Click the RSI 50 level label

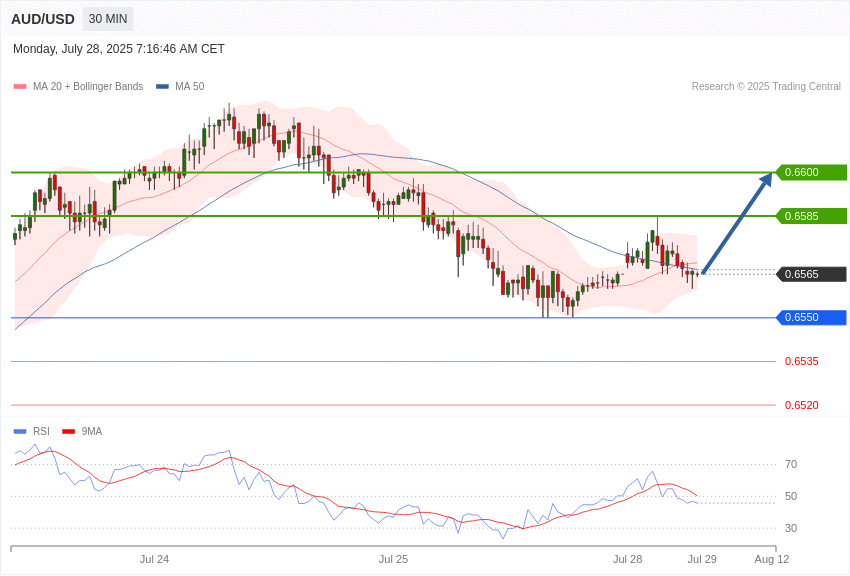(791, 496)
